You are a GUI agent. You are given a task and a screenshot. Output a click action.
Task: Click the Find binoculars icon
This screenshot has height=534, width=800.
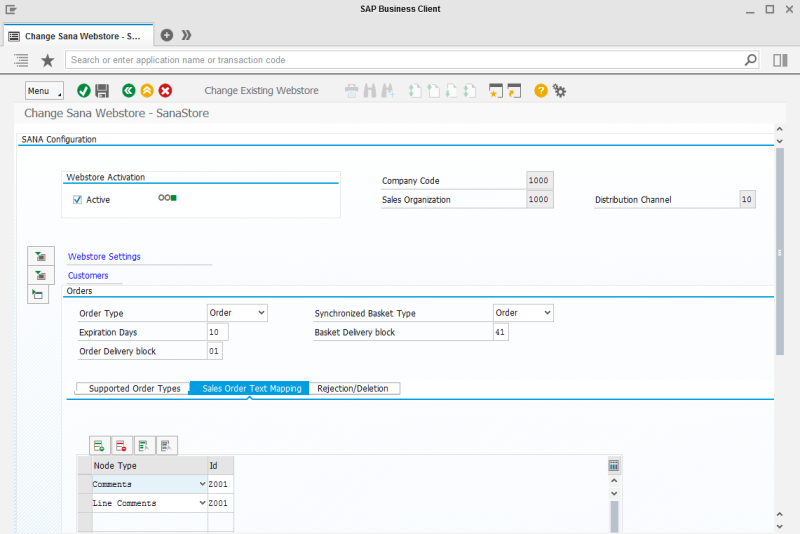click(370, 91)
